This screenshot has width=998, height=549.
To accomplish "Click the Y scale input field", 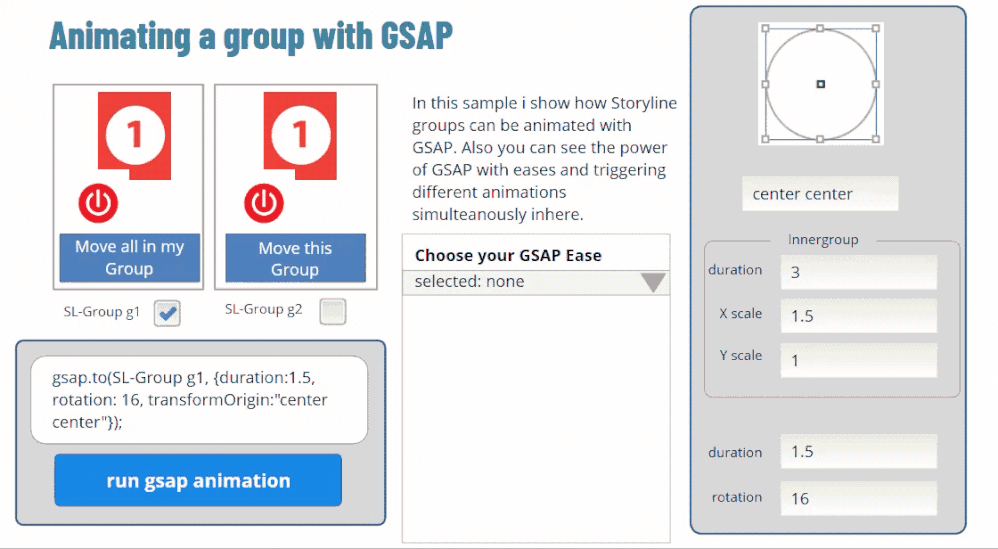I will pos(858,360).
